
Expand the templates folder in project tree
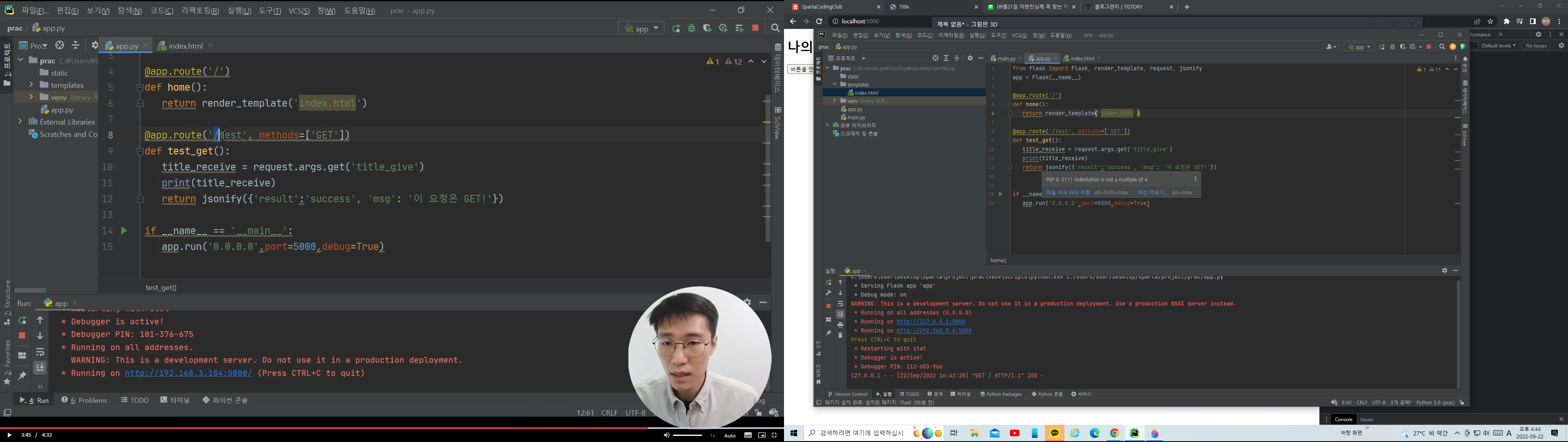[x=31, y=85]
